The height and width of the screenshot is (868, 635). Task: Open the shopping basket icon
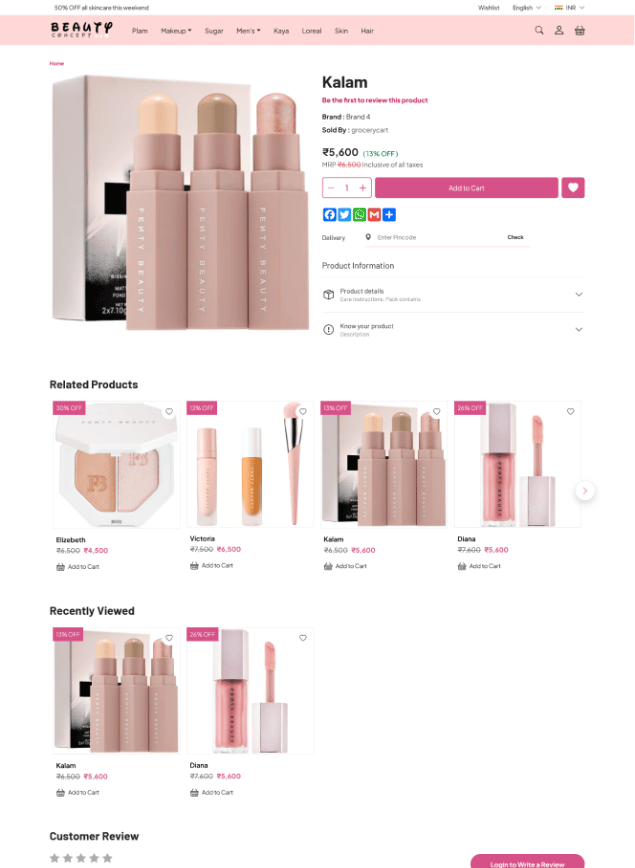[x=580, y=30]
